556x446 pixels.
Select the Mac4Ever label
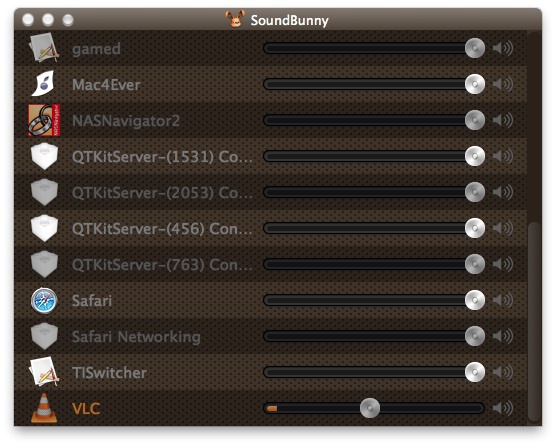106,85
